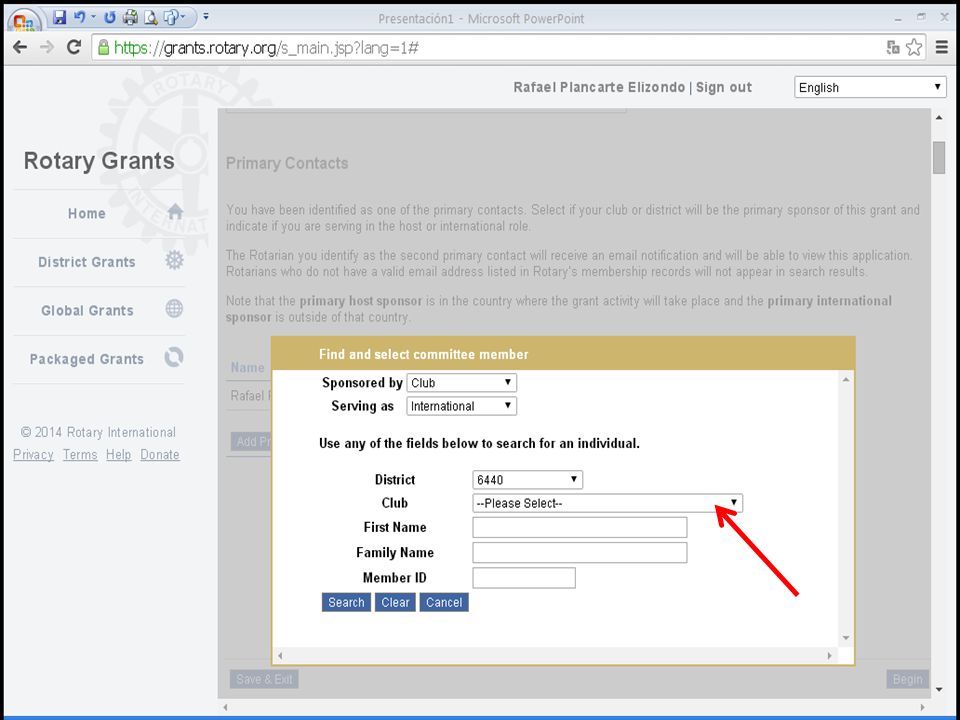Click dialog scroll down arrow

(846, 638)
